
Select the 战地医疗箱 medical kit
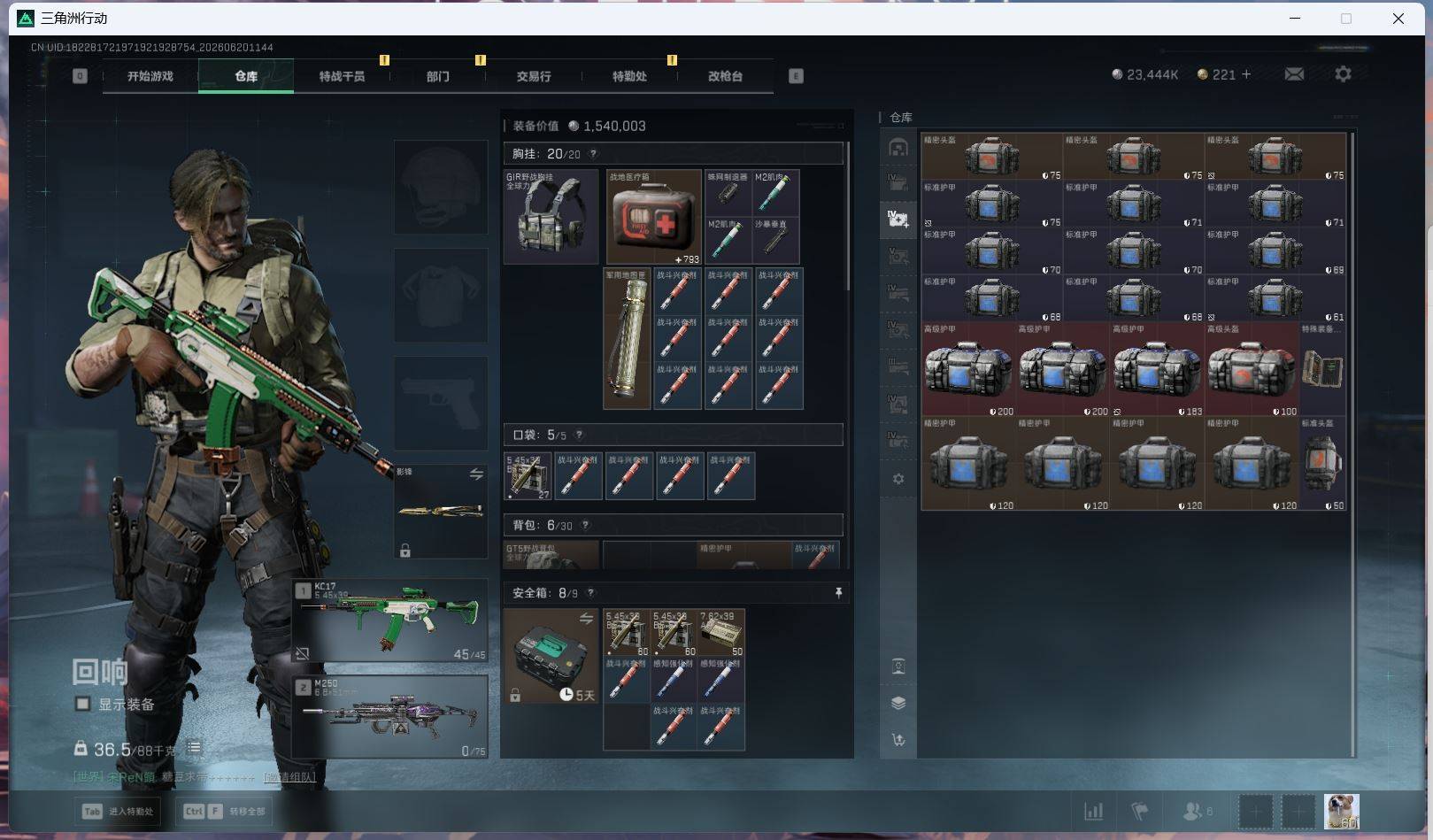pos(654,217)
